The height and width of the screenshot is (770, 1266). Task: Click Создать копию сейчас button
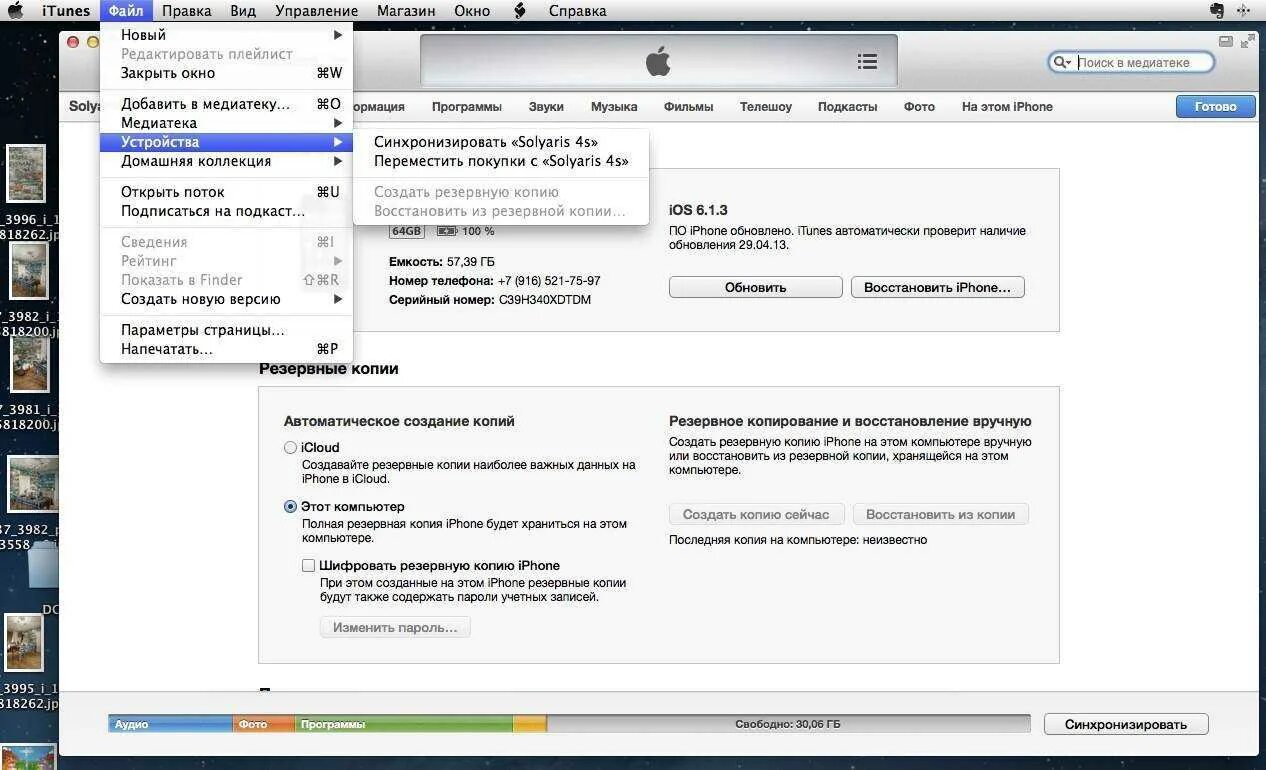coord(756,514)
